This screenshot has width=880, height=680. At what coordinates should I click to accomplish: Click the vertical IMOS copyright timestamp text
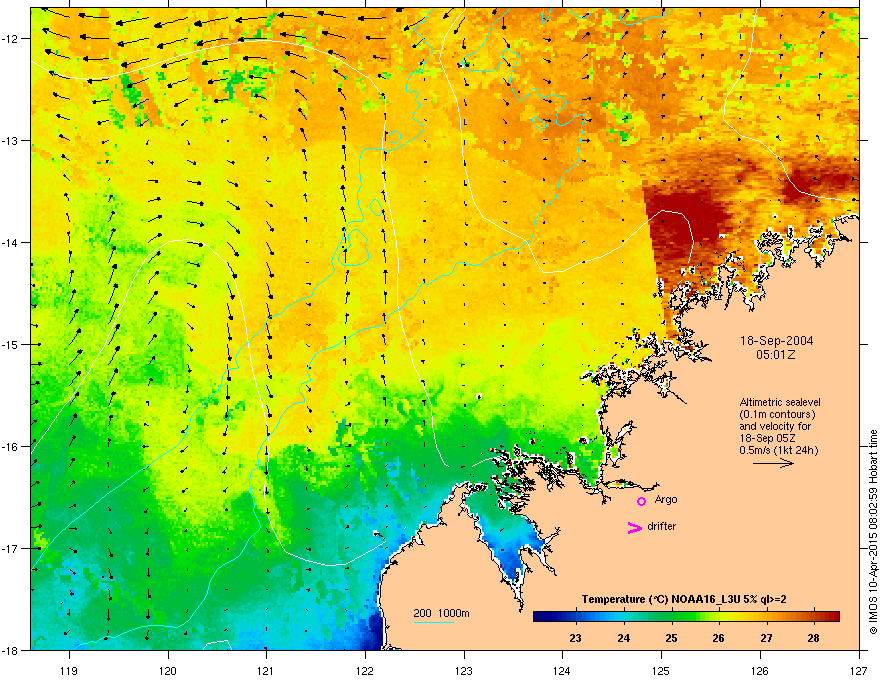point(873,532)
